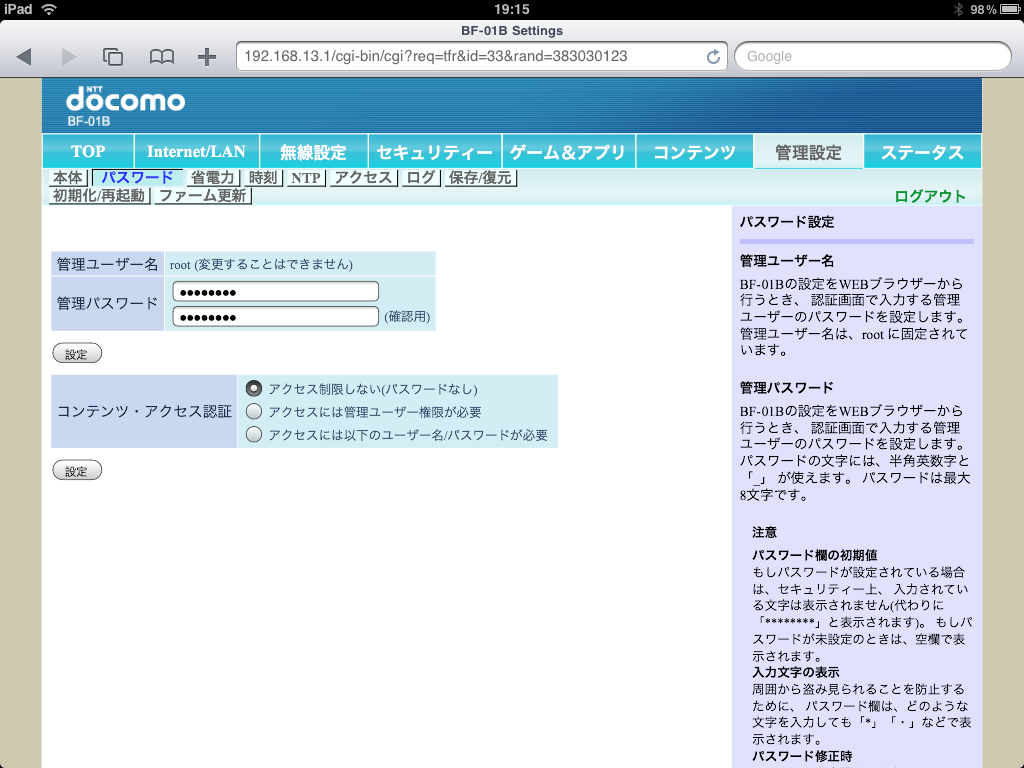Image resolution: width=1024 pixels, height=768 pixels.
Task: Open the TOP tab
Action: point(88,152)
